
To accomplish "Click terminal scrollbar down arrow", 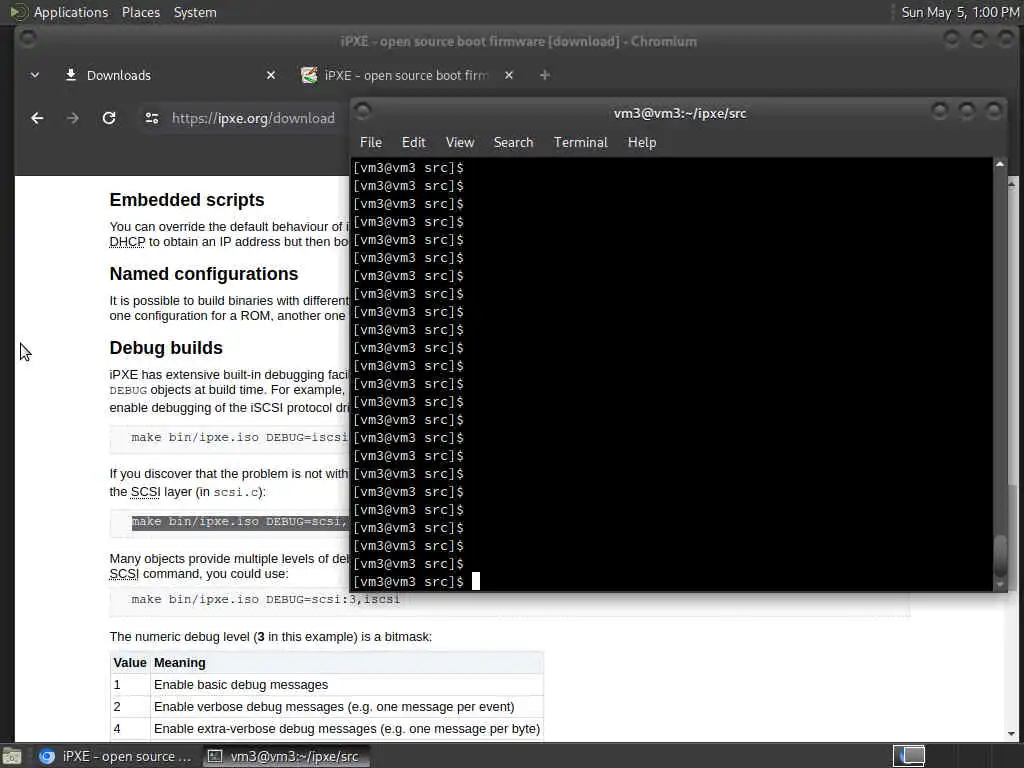I will pyautogui.click(x=1000, y=584).
